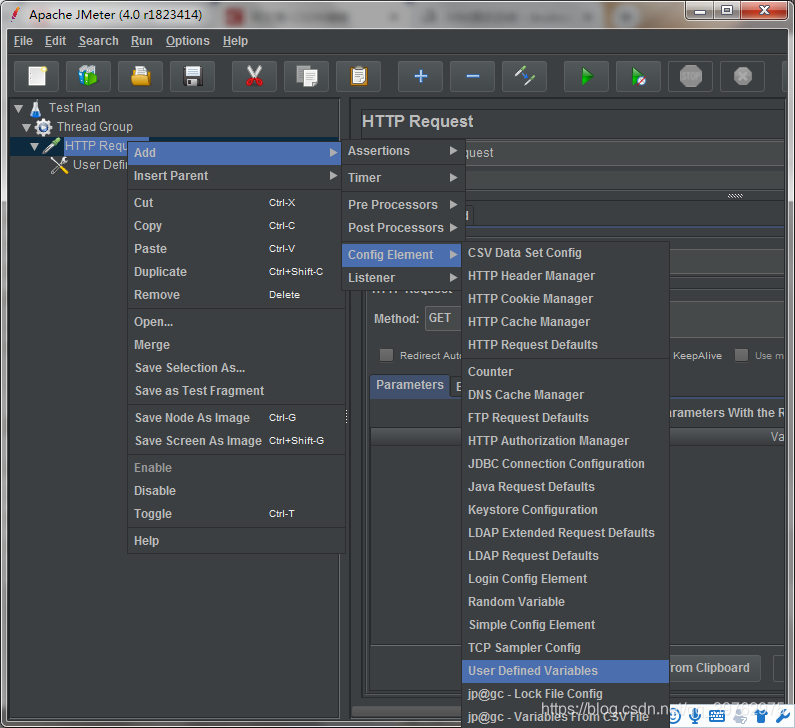Screen dimensions: 795x728
Task: Click Disable in the context menu
Action: 236,491
